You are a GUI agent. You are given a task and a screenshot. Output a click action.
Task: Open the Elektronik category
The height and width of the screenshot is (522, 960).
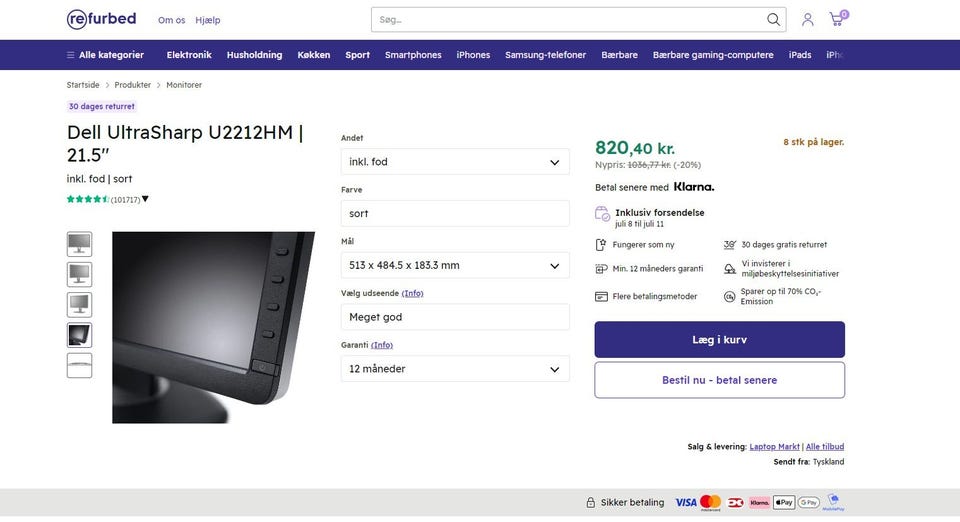[189, 55]
